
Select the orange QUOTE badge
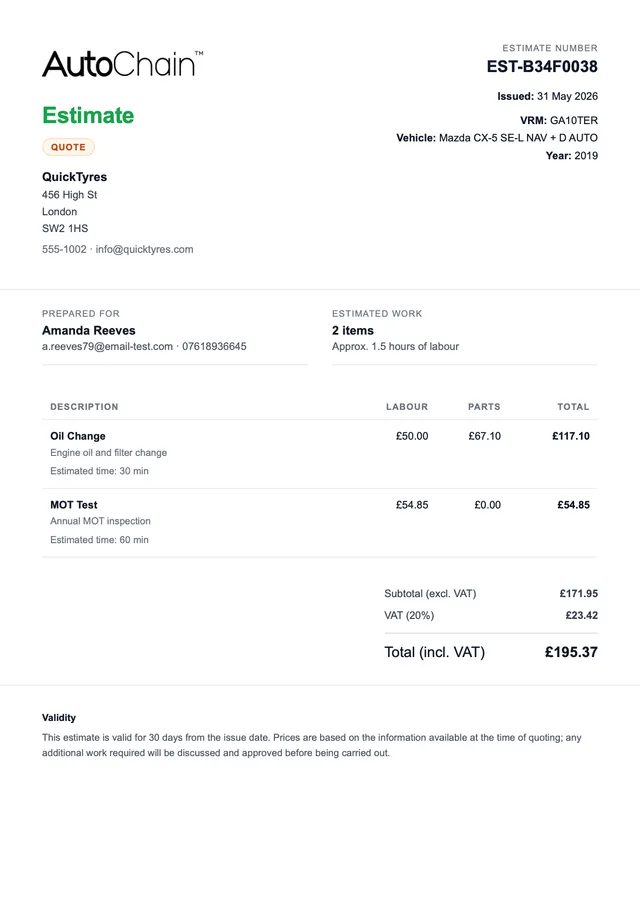click(x=68, y=147)
